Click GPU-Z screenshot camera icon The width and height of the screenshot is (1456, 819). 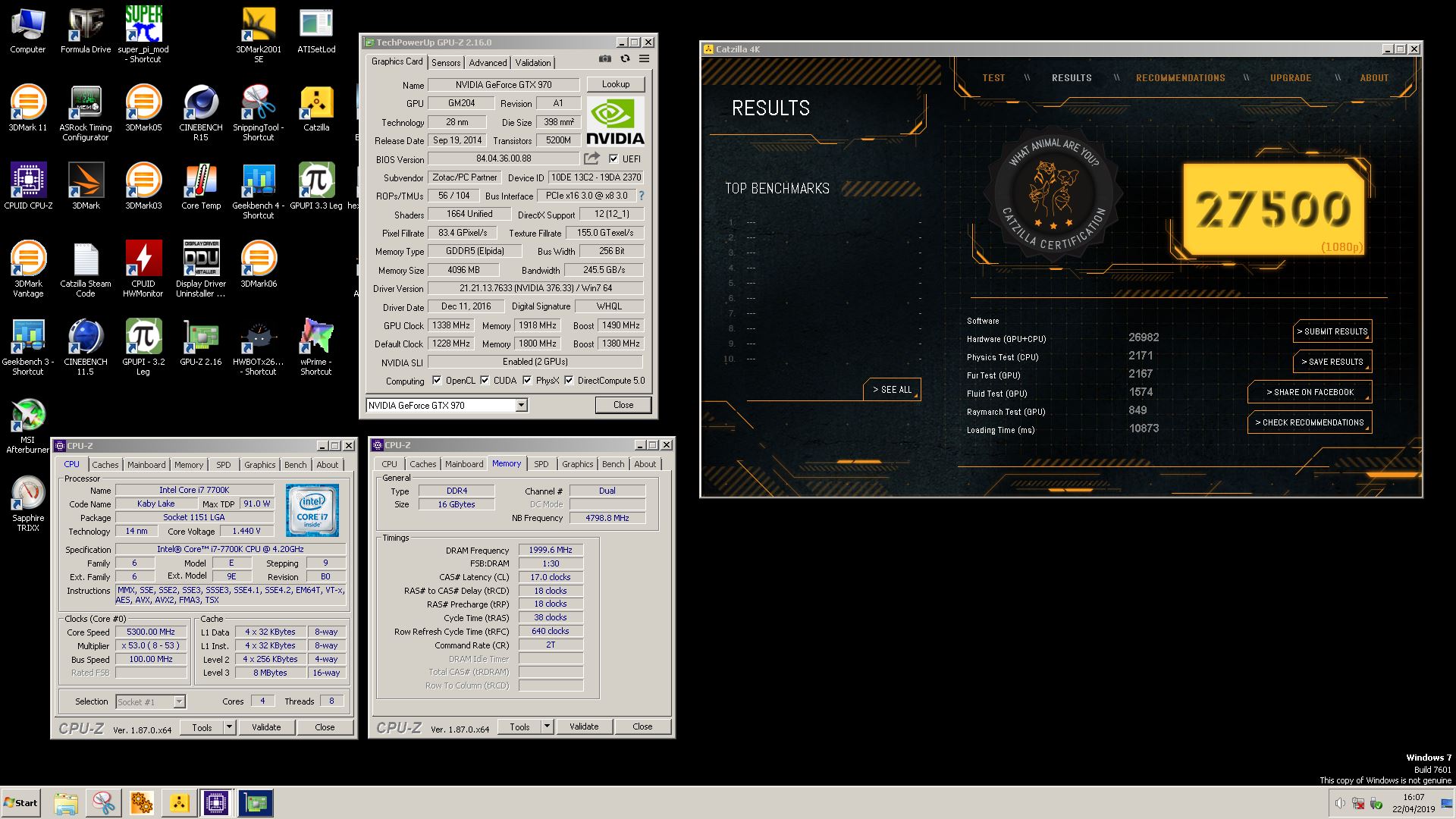(604, 58)
